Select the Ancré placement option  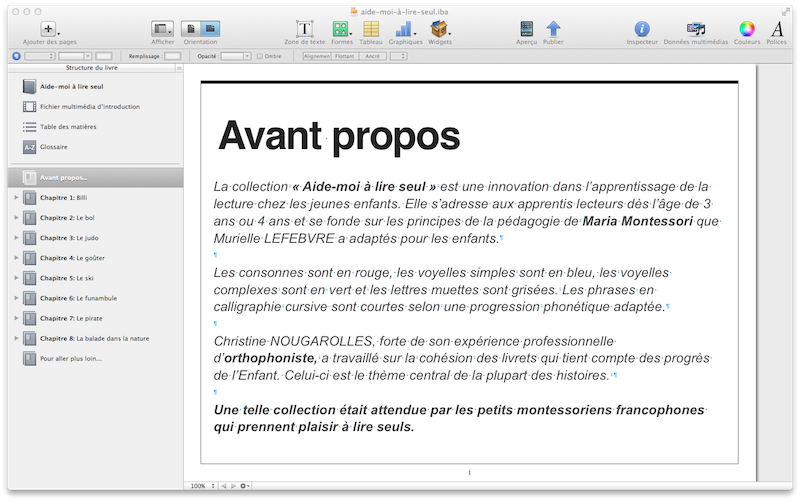[x=372, y=56]
